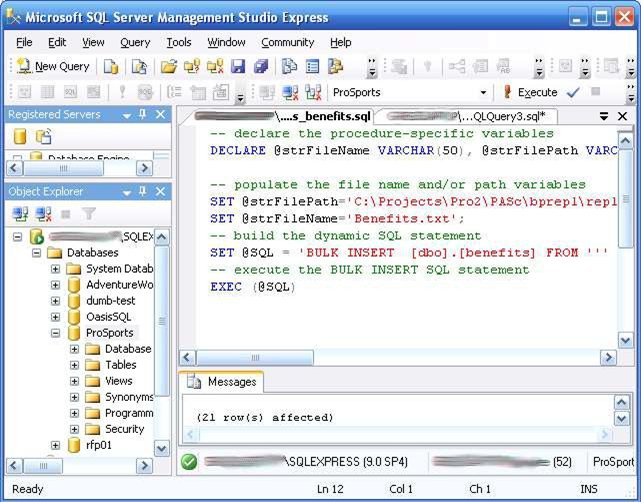Click the Open File folder icon
The width and height of the screenshot is (641, 502).
click(x=168, y=66)
